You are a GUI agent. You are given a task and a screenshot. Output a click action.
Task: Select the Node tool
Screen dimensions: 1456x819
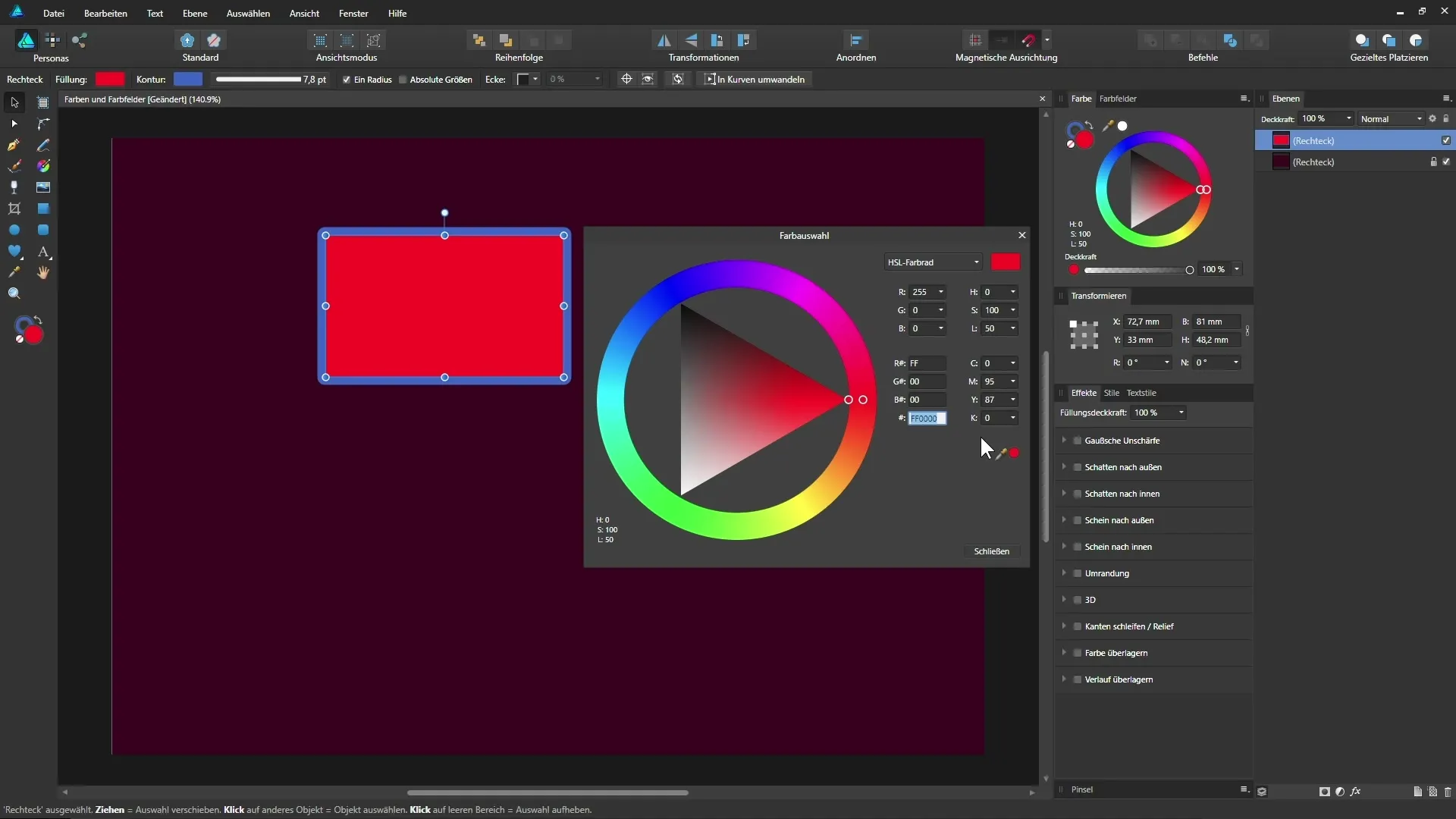pos(14,124)
